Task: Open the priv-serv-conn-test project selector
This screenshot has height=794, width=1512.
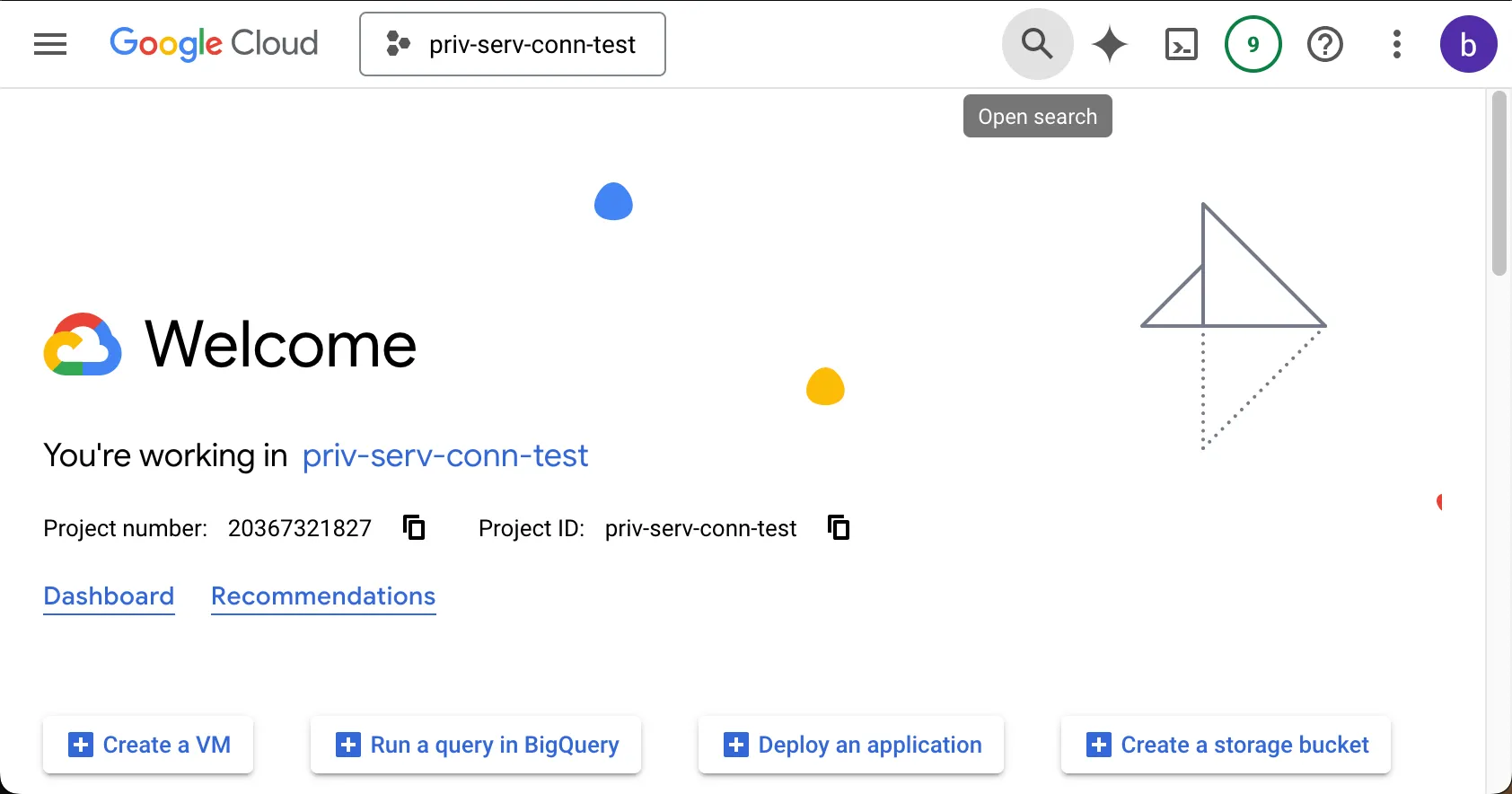Action: click(511, 43)
